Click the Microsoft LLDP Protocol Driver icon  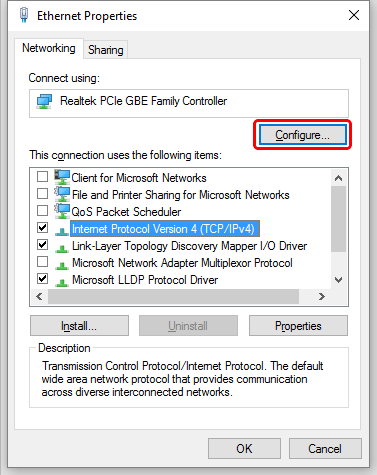[x=62, y=282]
